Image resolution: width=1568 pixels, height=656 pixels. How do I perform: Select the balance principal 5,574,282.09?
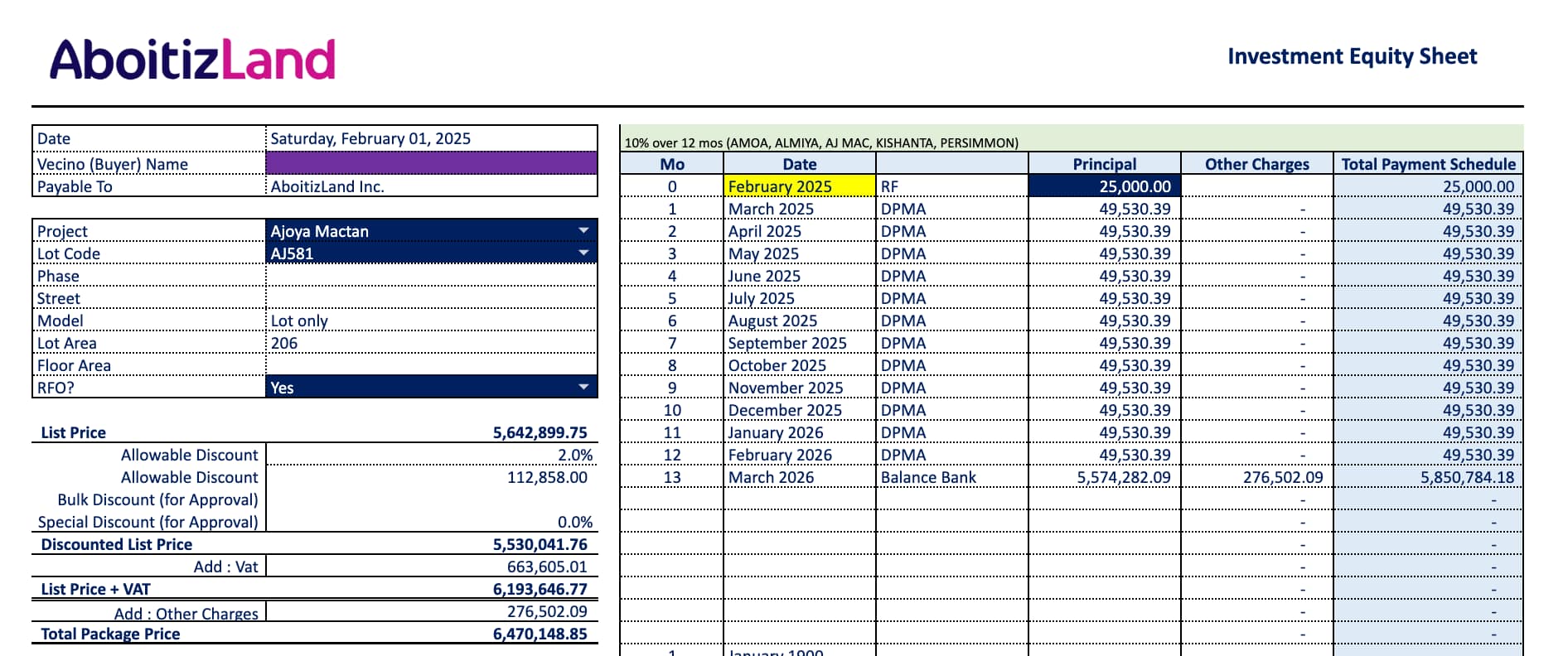pos(1104,477)
